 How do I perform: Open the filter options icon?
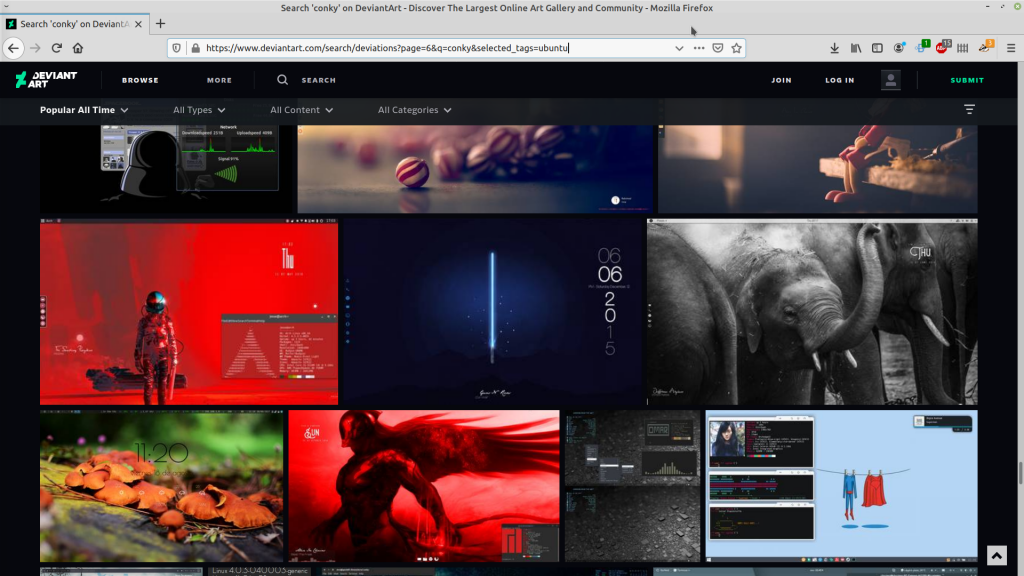click(969, 110)
